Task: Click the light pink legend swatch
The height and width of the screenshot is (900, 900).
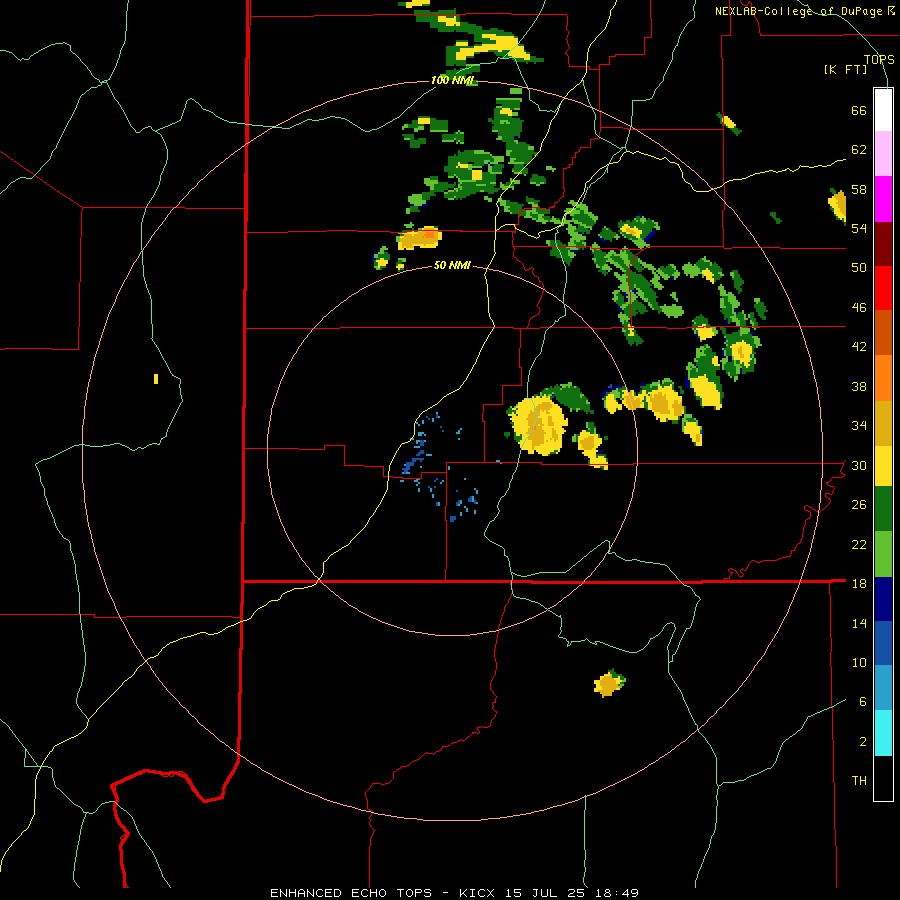Action: (x=883, y=153)
